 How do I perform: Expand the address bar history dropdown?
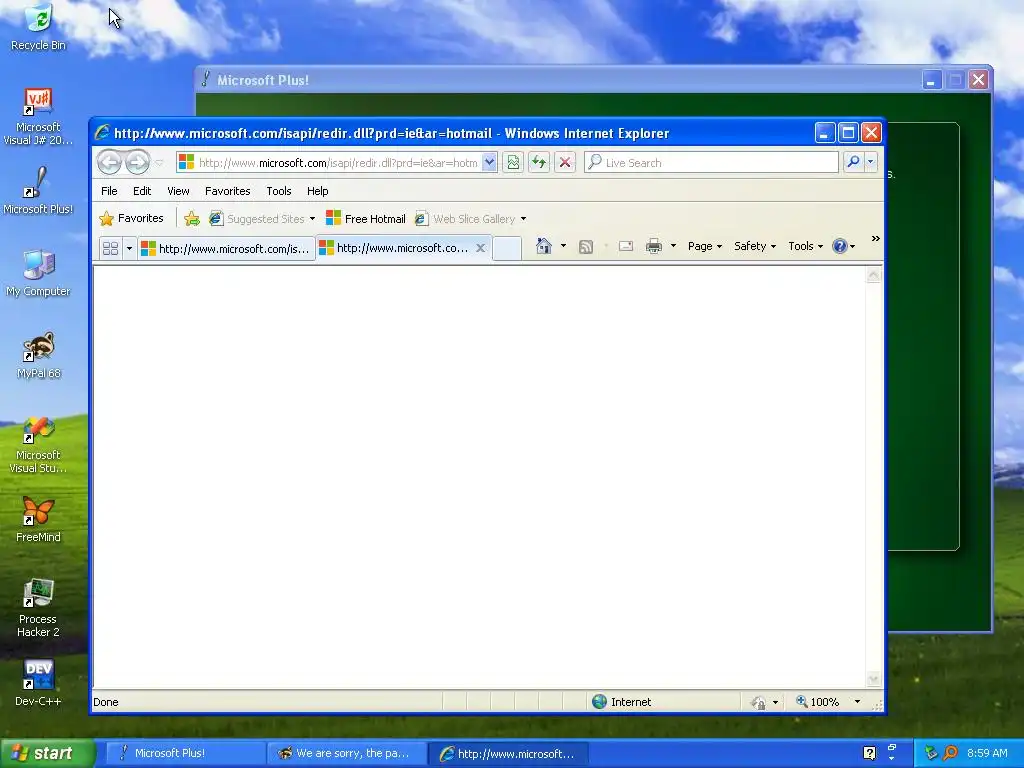pyautogui.click(x=490, y=163)
